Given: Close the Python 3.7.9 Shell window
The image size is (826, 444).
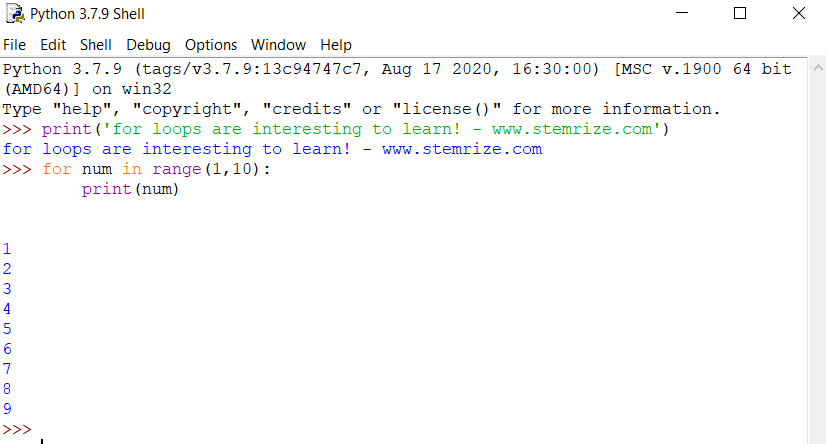Looking at the screenshot, I should [x=798, y=14].
